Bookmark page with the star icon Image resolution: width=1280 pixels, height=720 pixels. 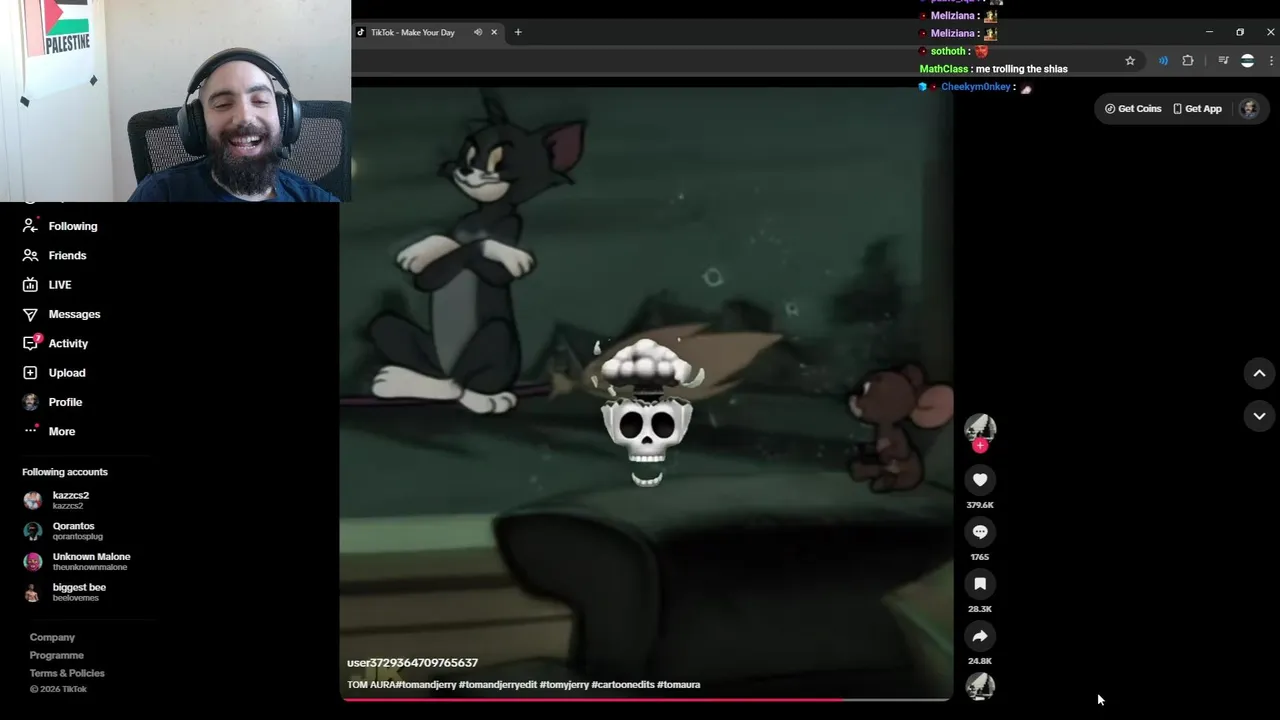1130,61
